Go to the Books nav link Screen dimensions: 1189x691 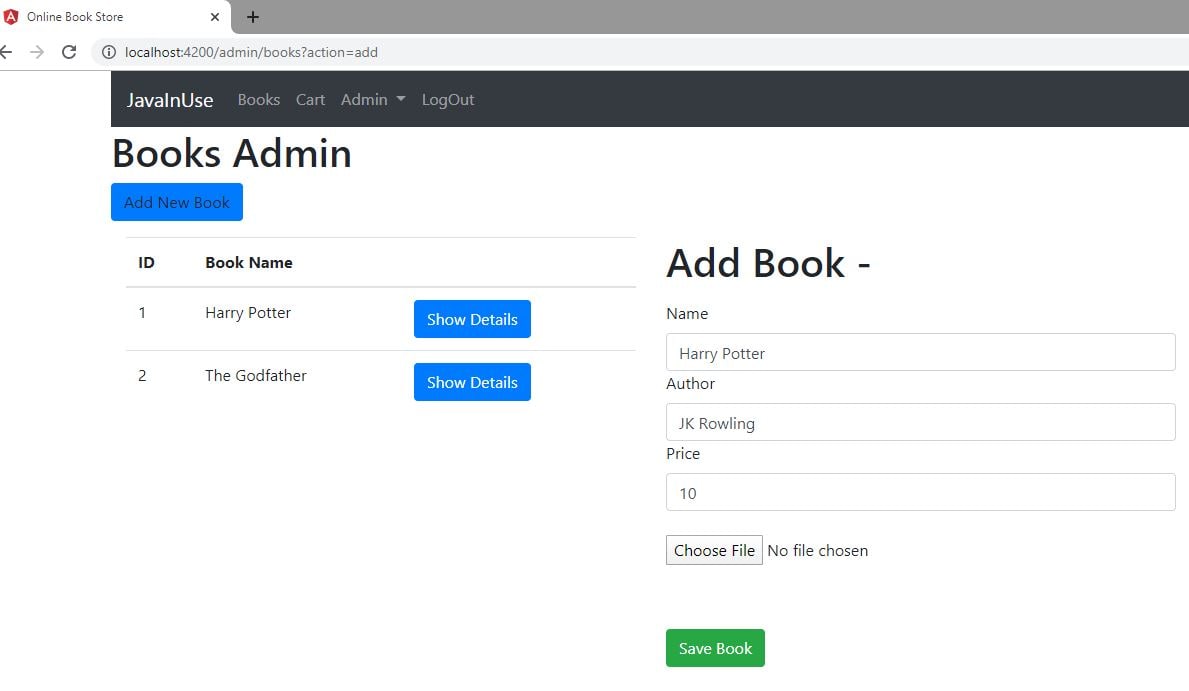258,100
